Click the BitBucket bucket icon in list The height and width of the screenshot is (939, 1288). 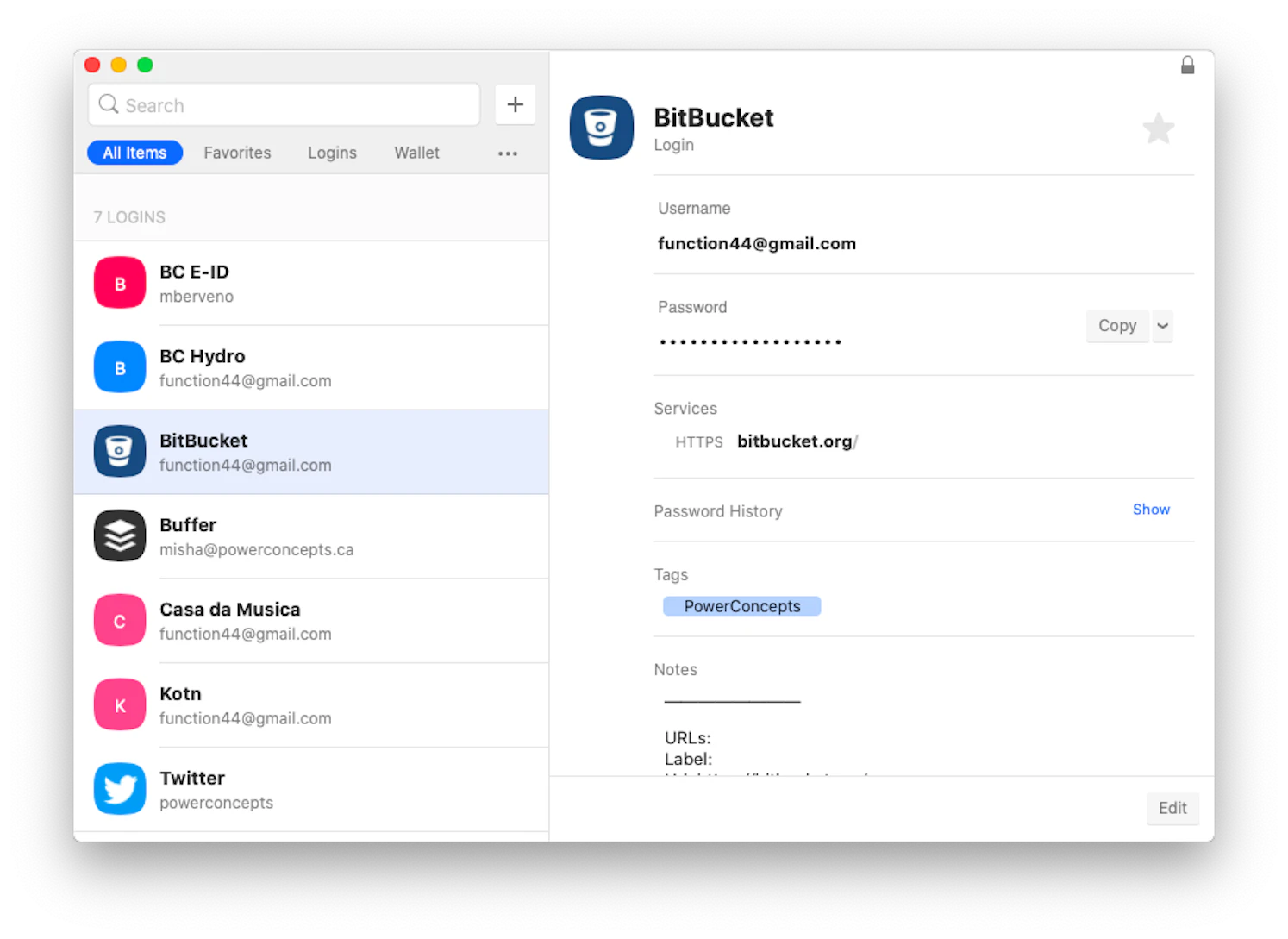[120, 451]
